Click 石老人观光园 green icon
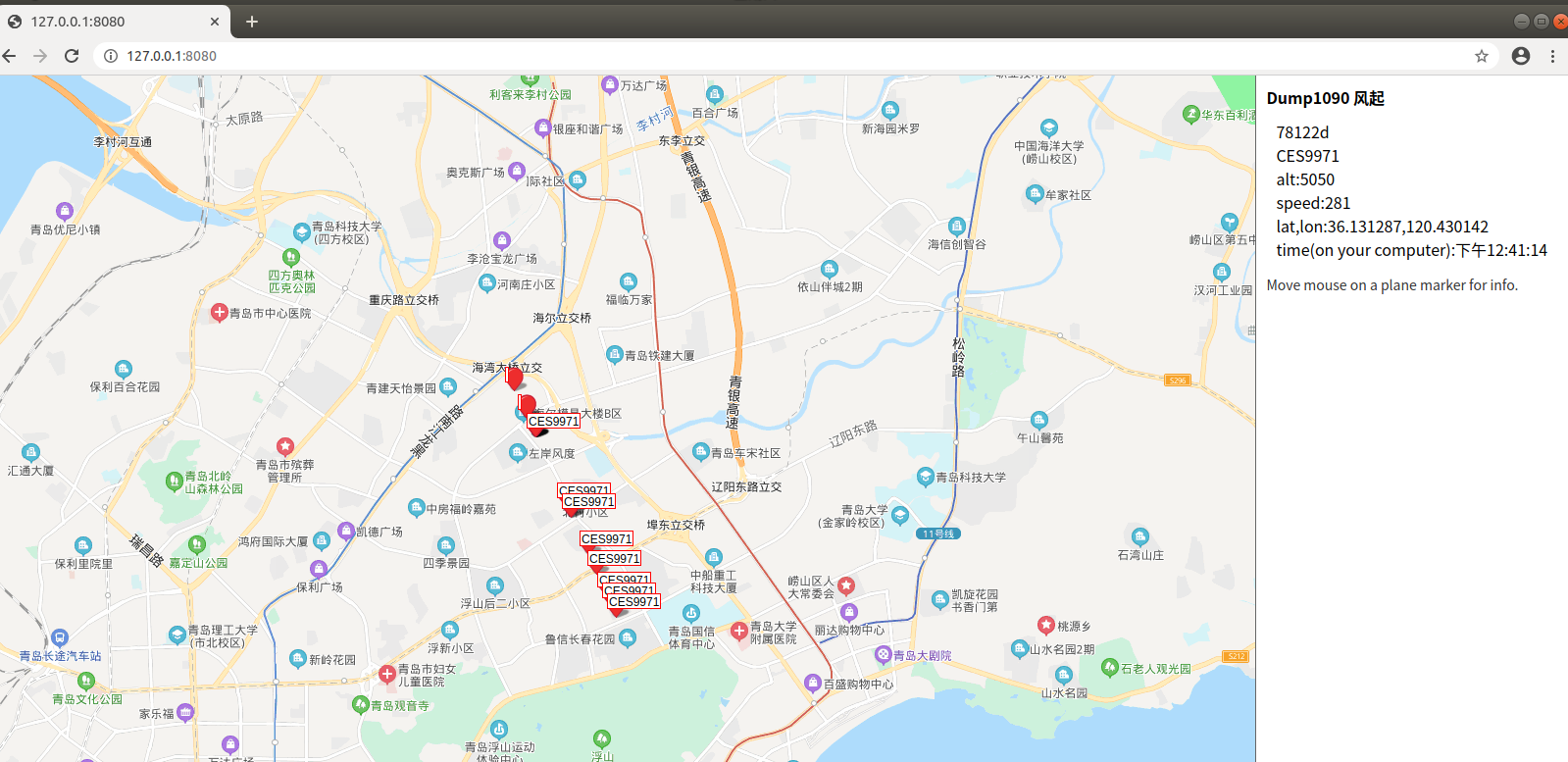1568x762 pixels. click(1110, 667)
